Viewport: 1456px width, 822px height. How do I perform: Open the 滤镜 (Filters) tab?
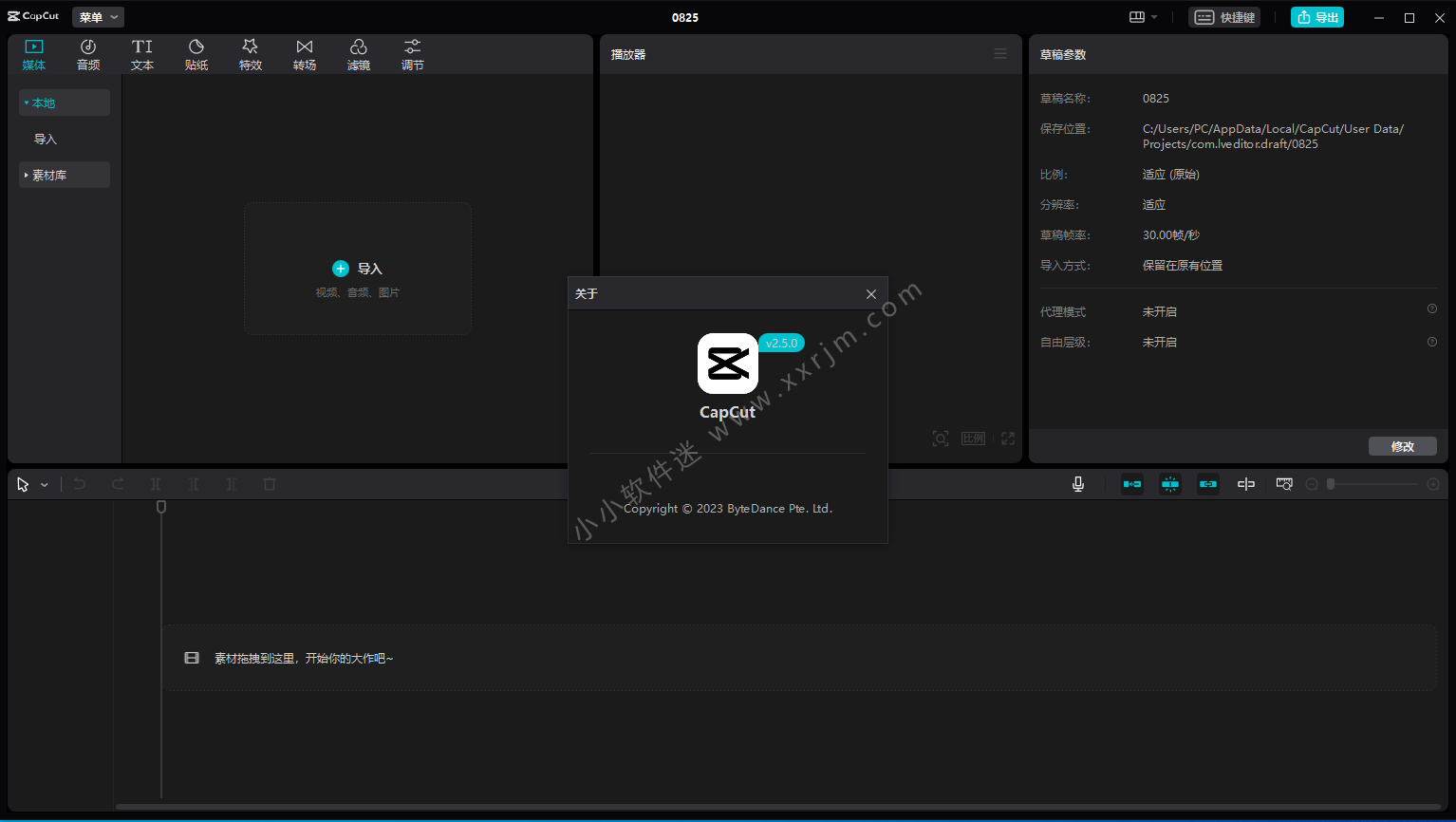tap(359, 55)
